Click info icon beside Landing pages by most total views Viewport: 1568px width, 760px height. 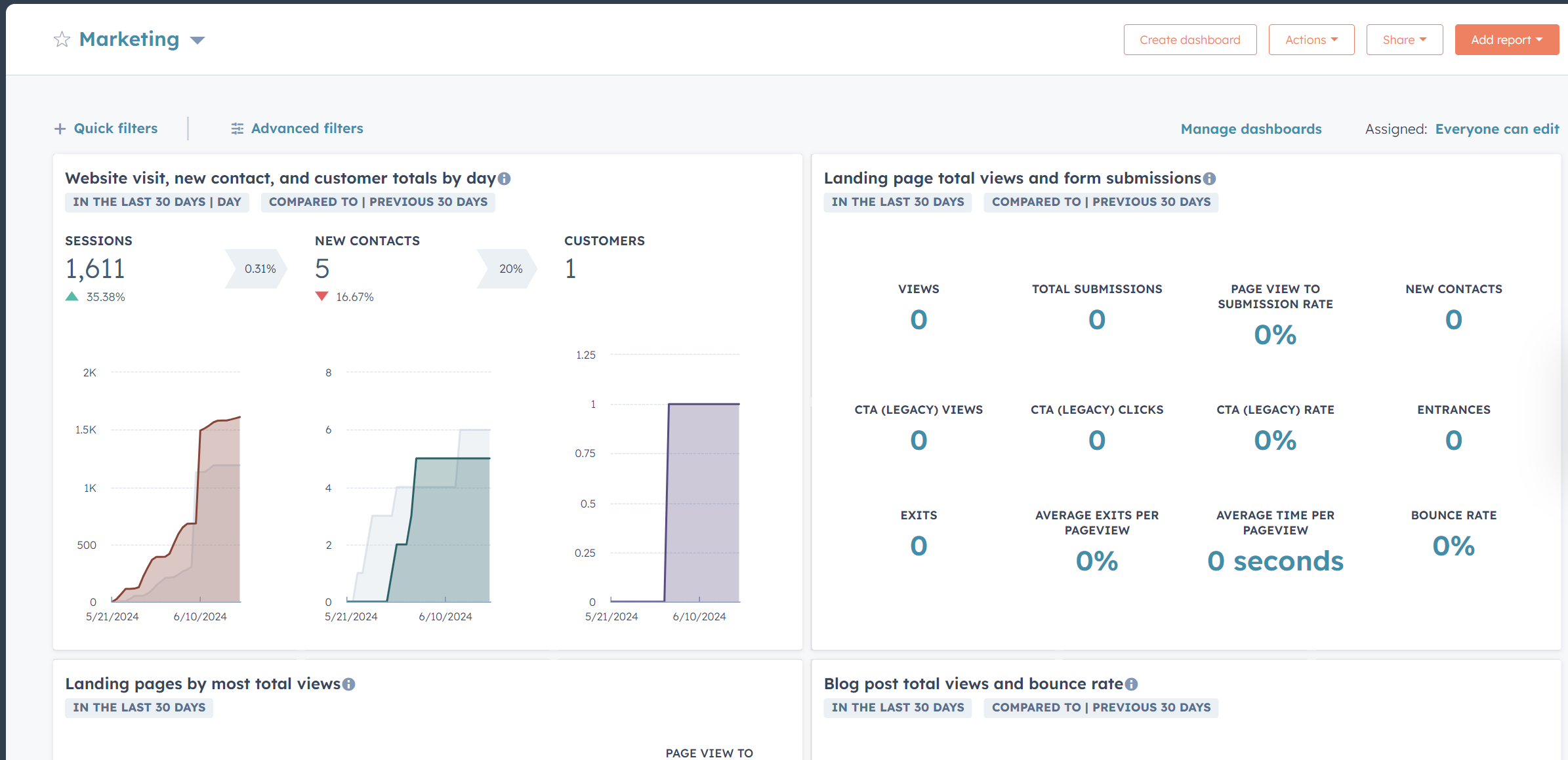click(348, 684)
